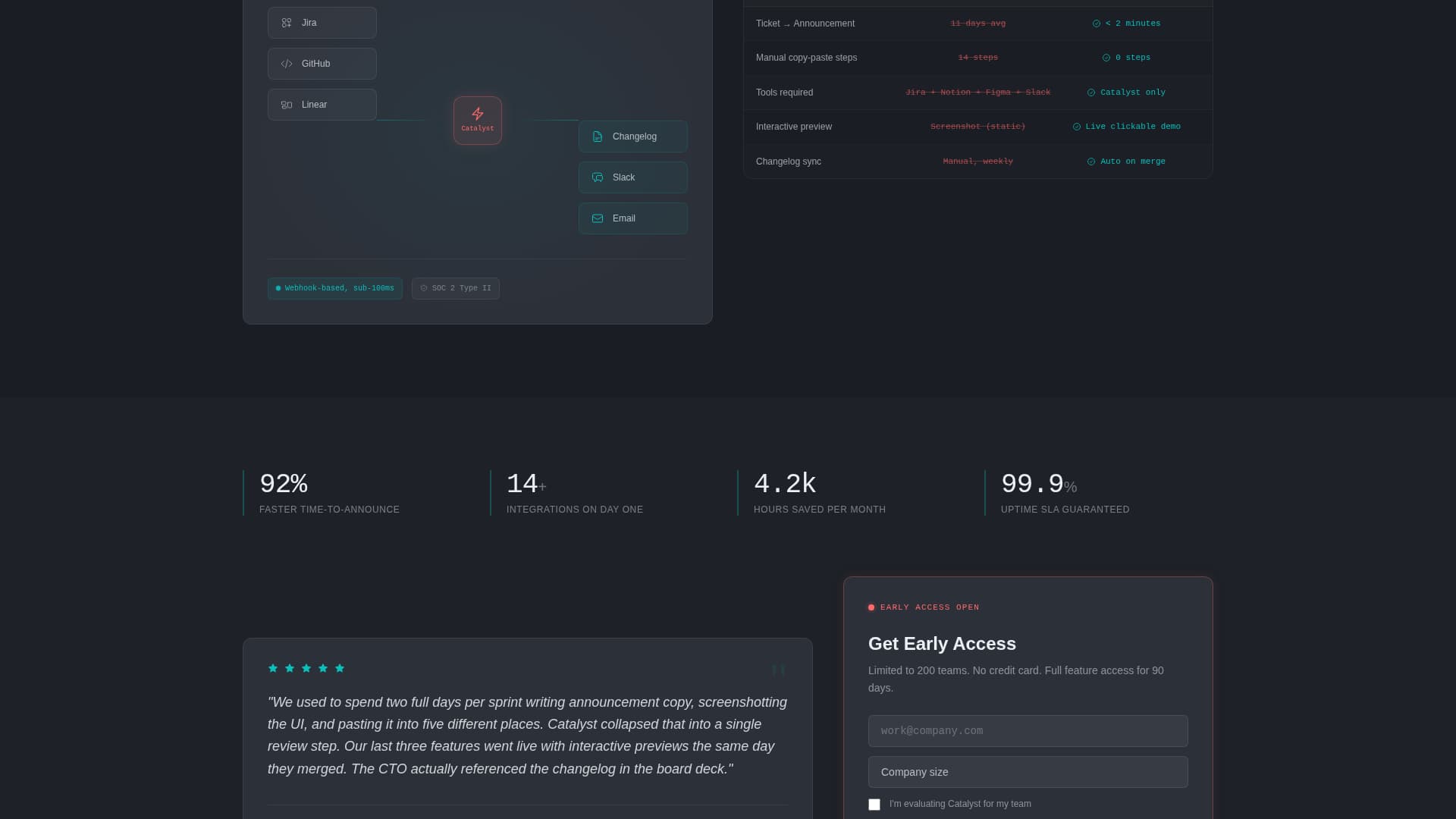1456x819 pixels.
Task: Click struck-through 'Jira + Notion + Figma + Slack'
Action: [978, 93]
